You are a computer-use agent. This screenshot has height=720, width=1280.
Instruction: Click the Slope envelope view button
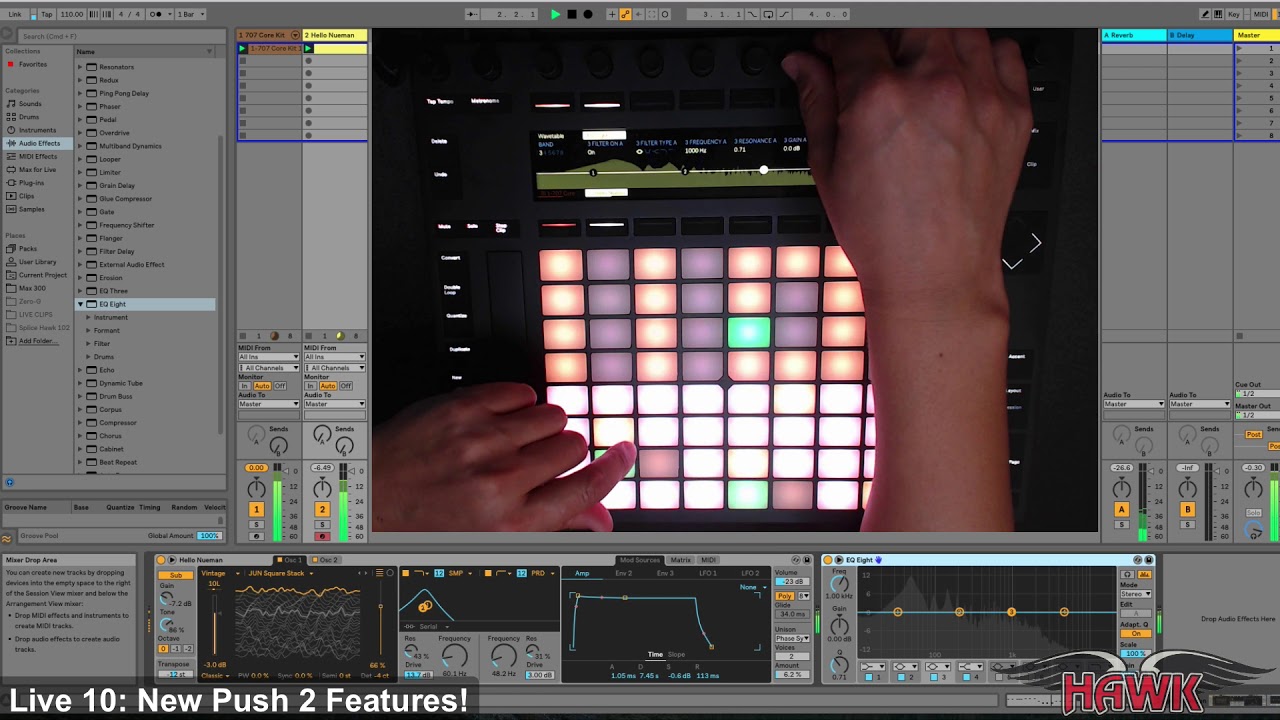677,654
